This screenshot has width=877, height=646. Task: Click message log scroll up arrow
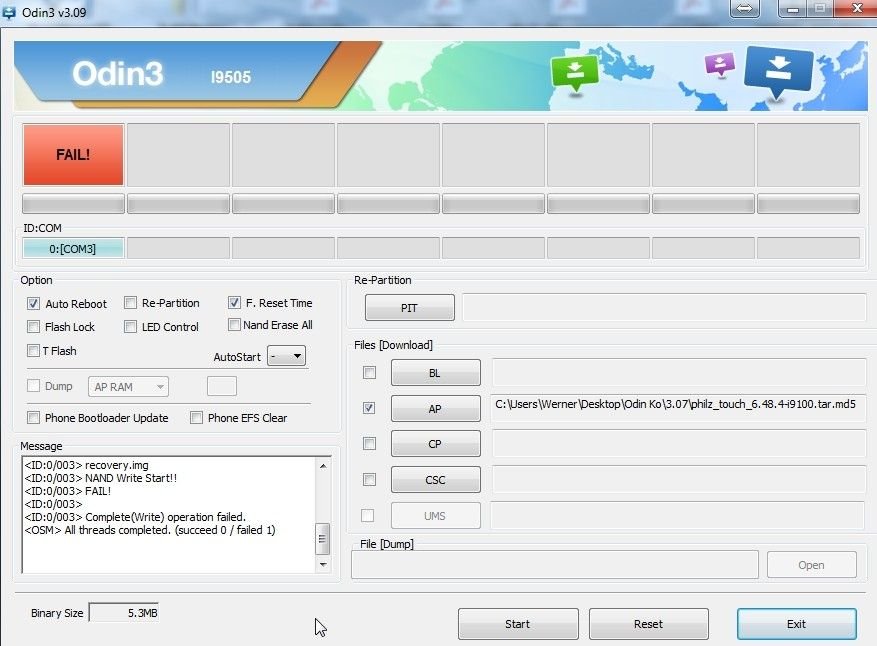[x=323, y=465]
